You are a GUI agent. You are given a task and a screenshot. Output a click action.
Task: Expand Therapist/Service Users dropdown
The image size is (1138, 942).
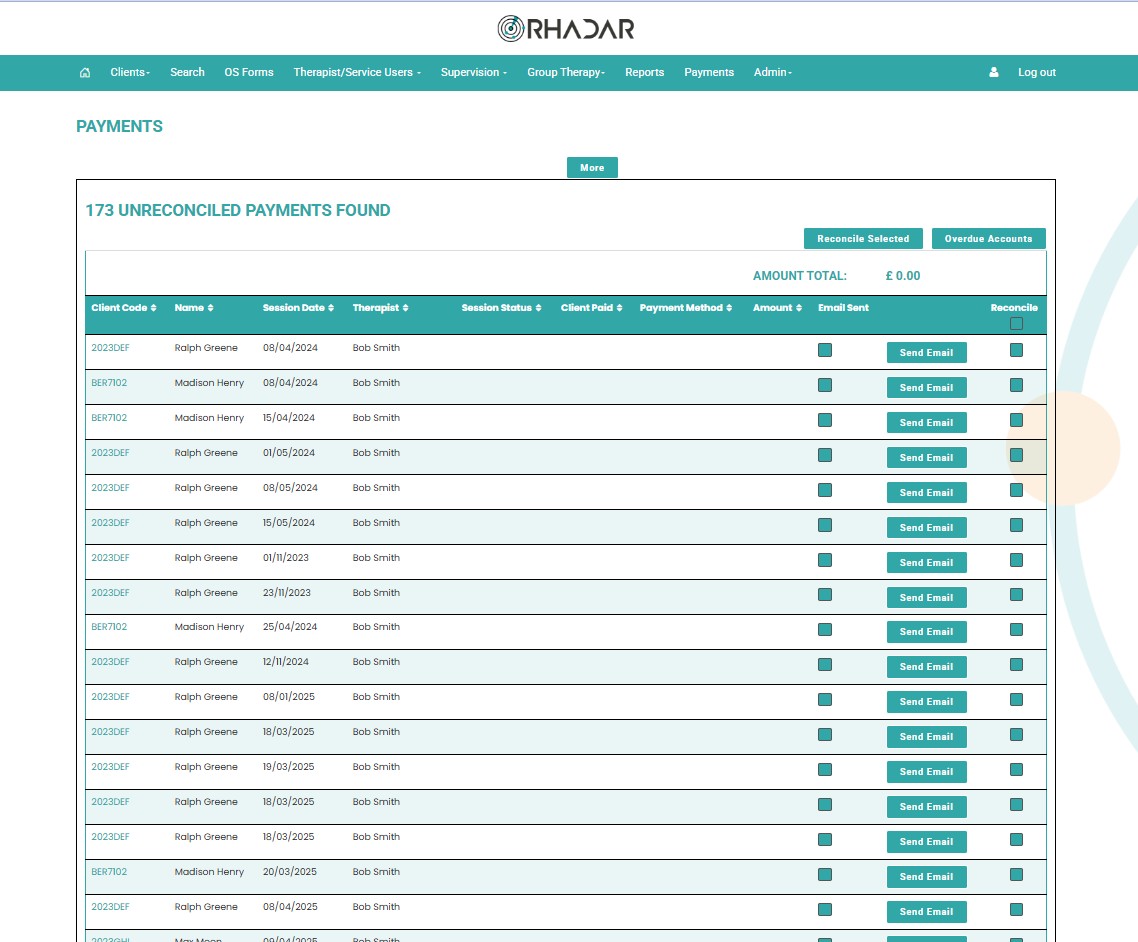click(x=357, y=73)
